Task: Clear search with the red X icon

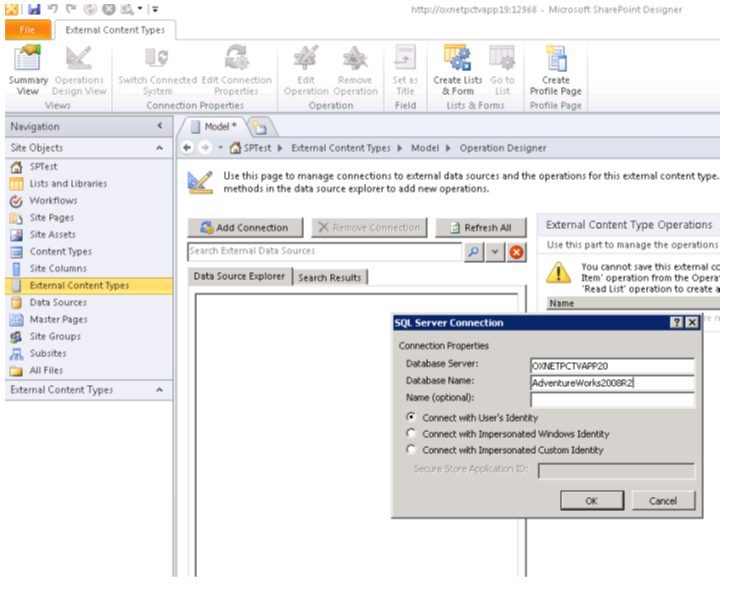Action: (516, 252)
